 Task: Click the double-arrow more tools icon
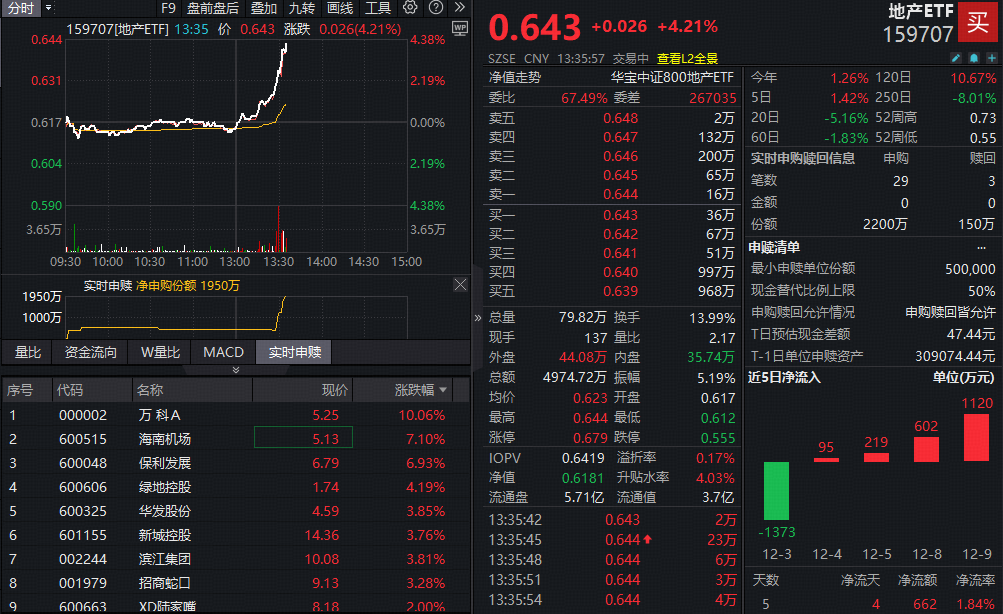[x=460, y=8]
